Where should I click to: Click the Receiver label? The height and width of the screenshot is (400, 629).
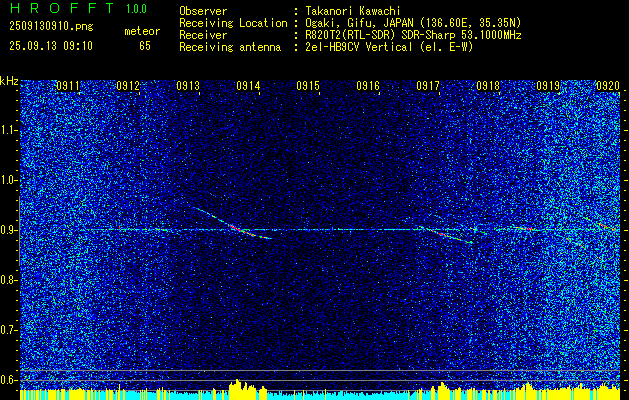coord(203,35)
